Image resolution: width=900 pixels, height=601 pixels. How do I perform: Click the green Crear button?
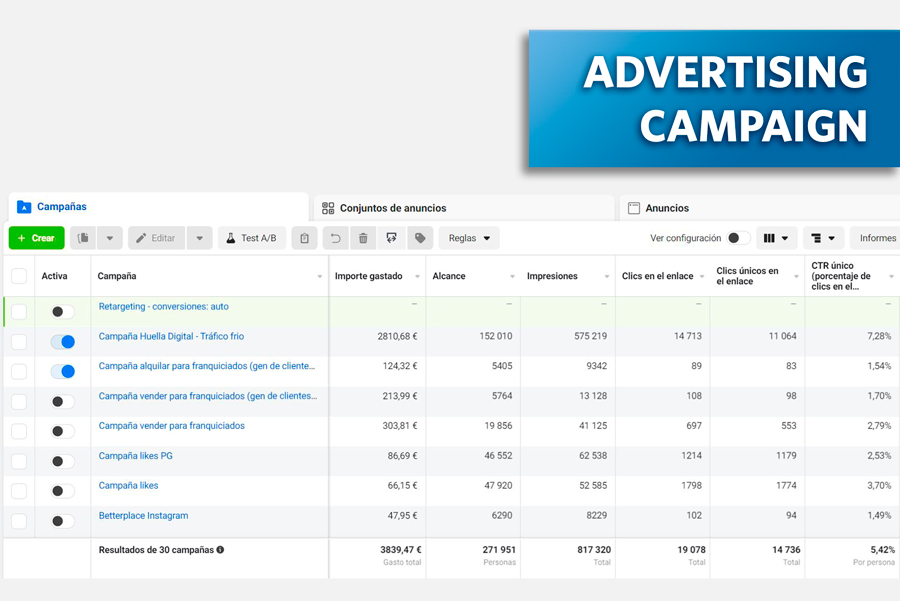click(36, 238)
